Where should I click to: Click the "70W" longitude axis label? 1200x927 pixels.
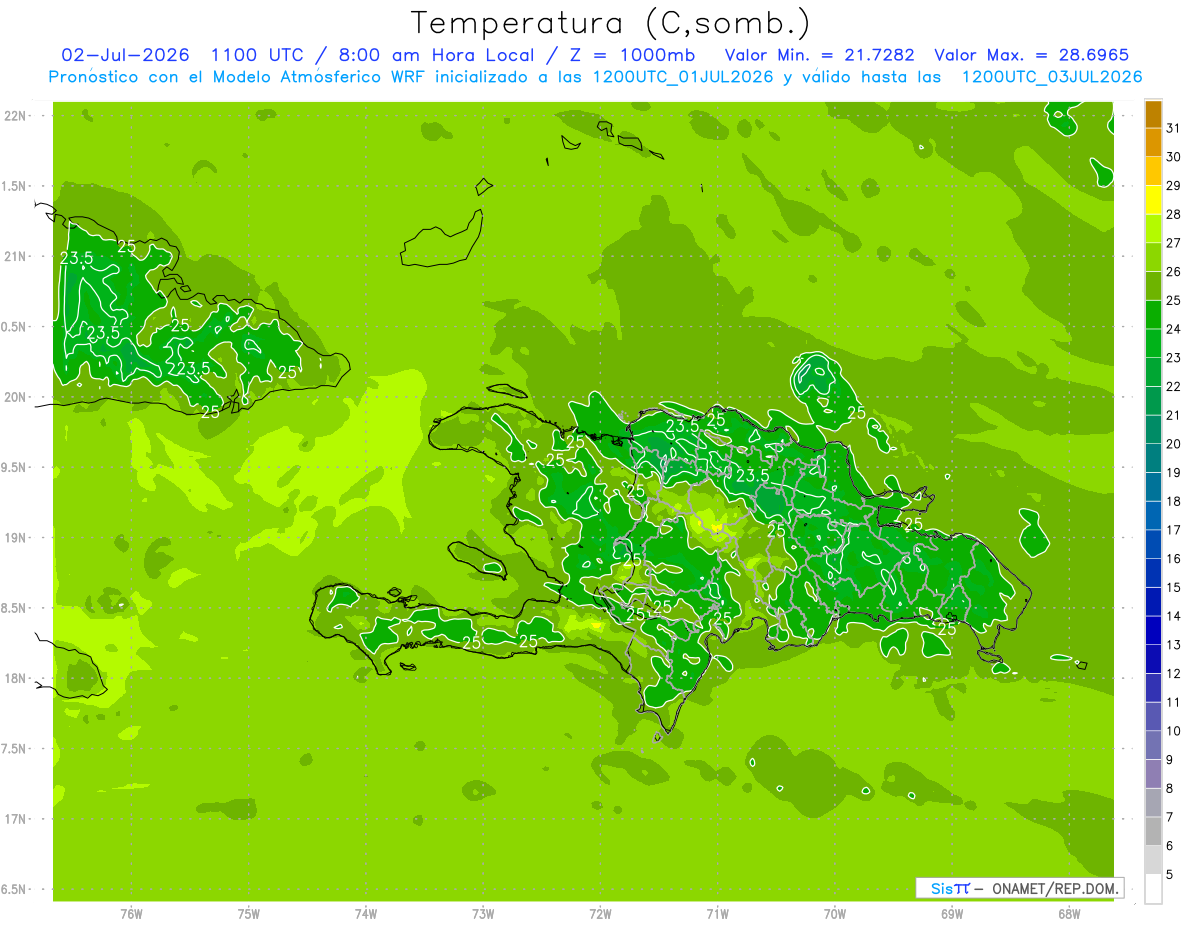[835, 913]
